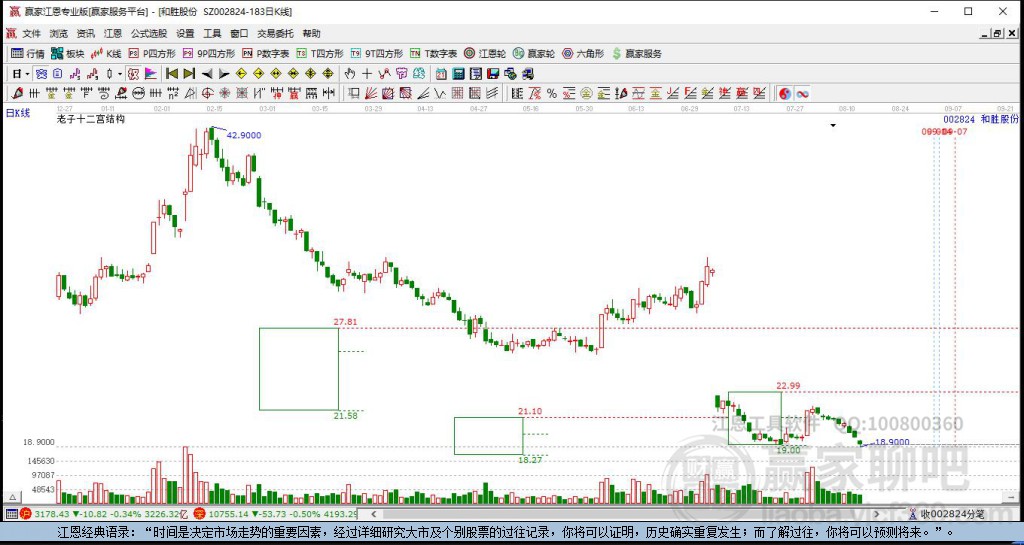The width and height of the screenshot is (1024, 545).
Task: Open the T数字表 time number table
Action: click(x=434, y=54)
